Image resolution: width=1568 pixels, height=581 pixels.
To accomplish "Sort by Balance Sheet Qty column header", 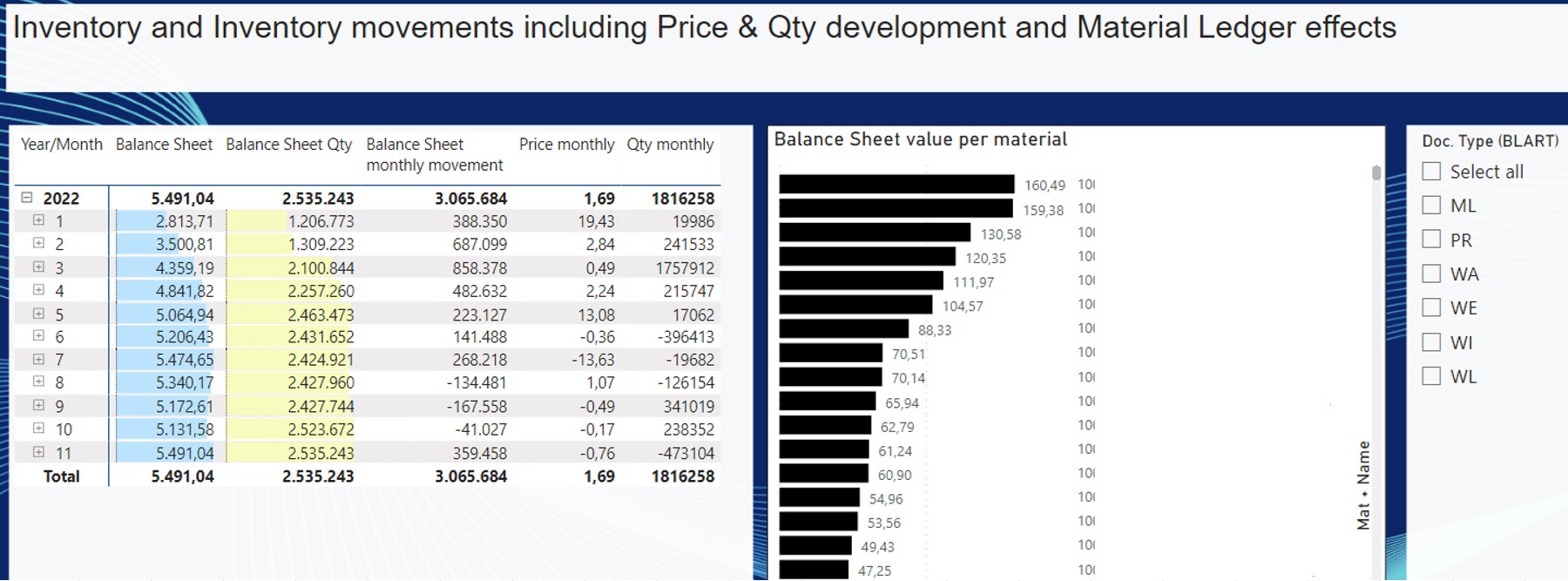I will click(x=288, y=145).
